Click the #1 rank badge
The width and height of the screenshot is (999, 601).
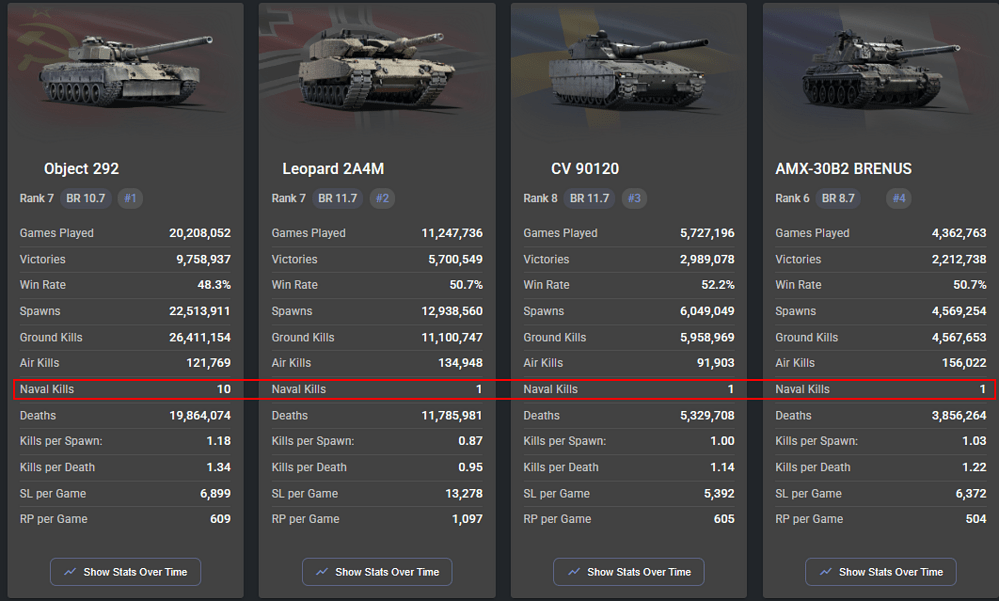[130, 198]
